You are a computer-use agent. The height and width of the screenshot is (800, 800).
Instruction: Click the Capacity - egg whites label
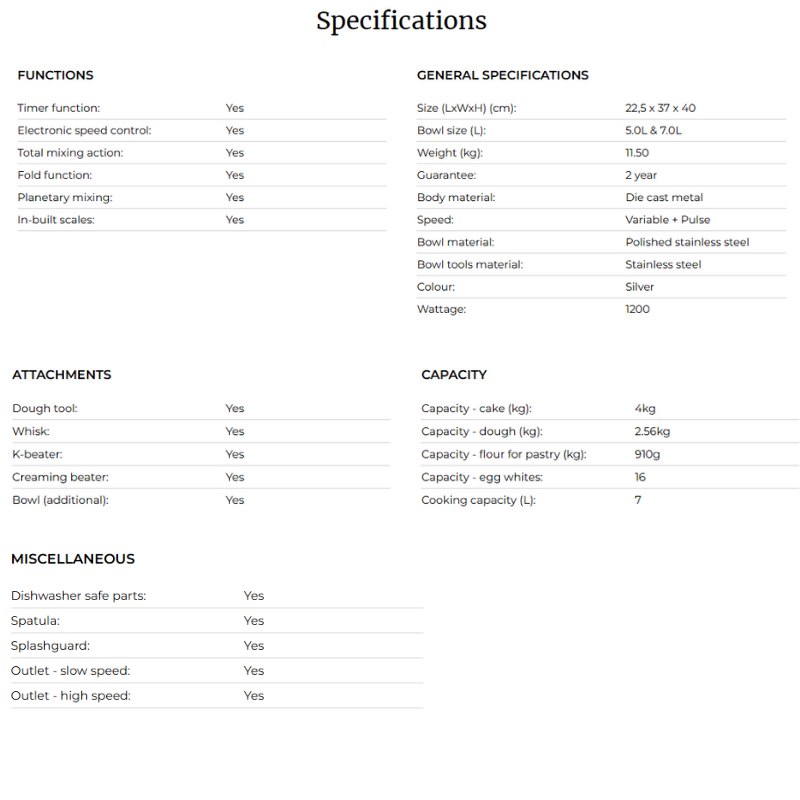482,477
